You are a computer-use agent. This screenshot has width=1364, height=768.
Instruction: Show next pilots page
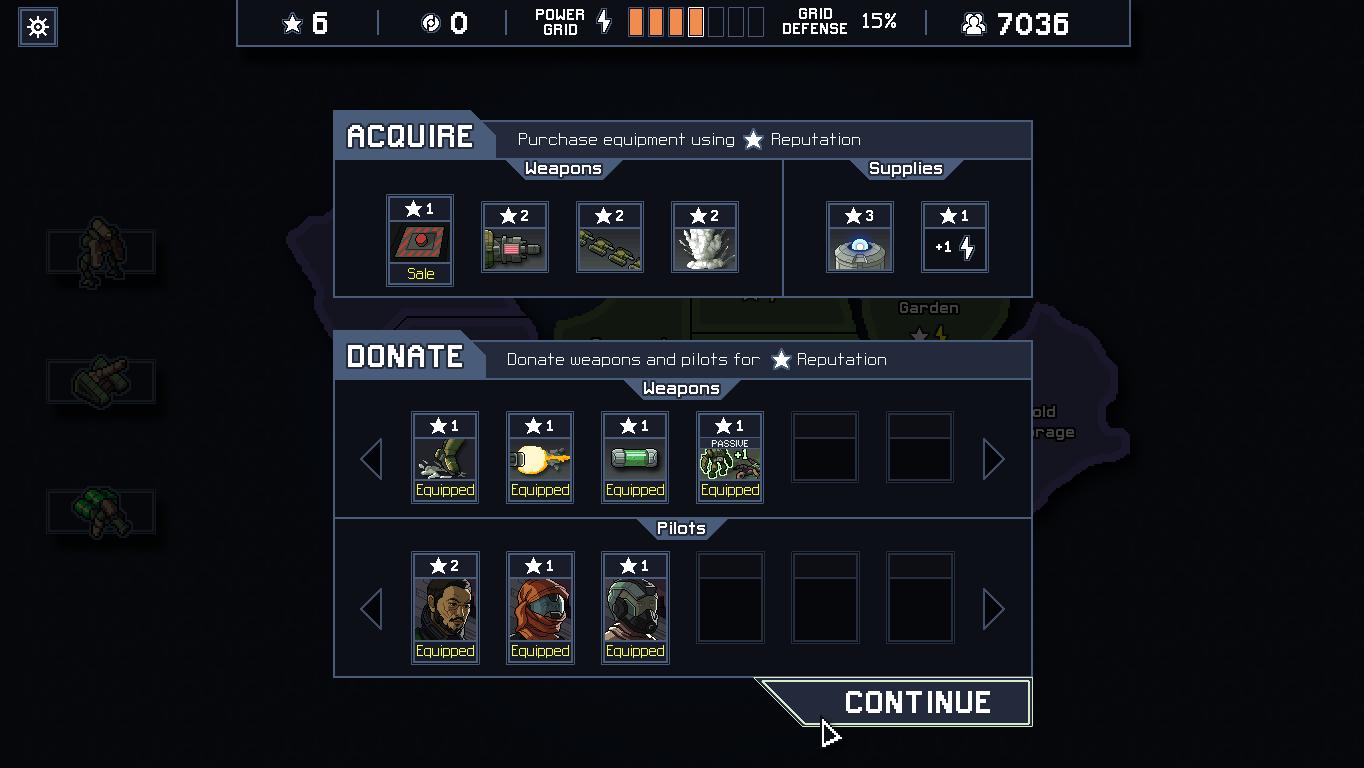[x=994, y=609]
